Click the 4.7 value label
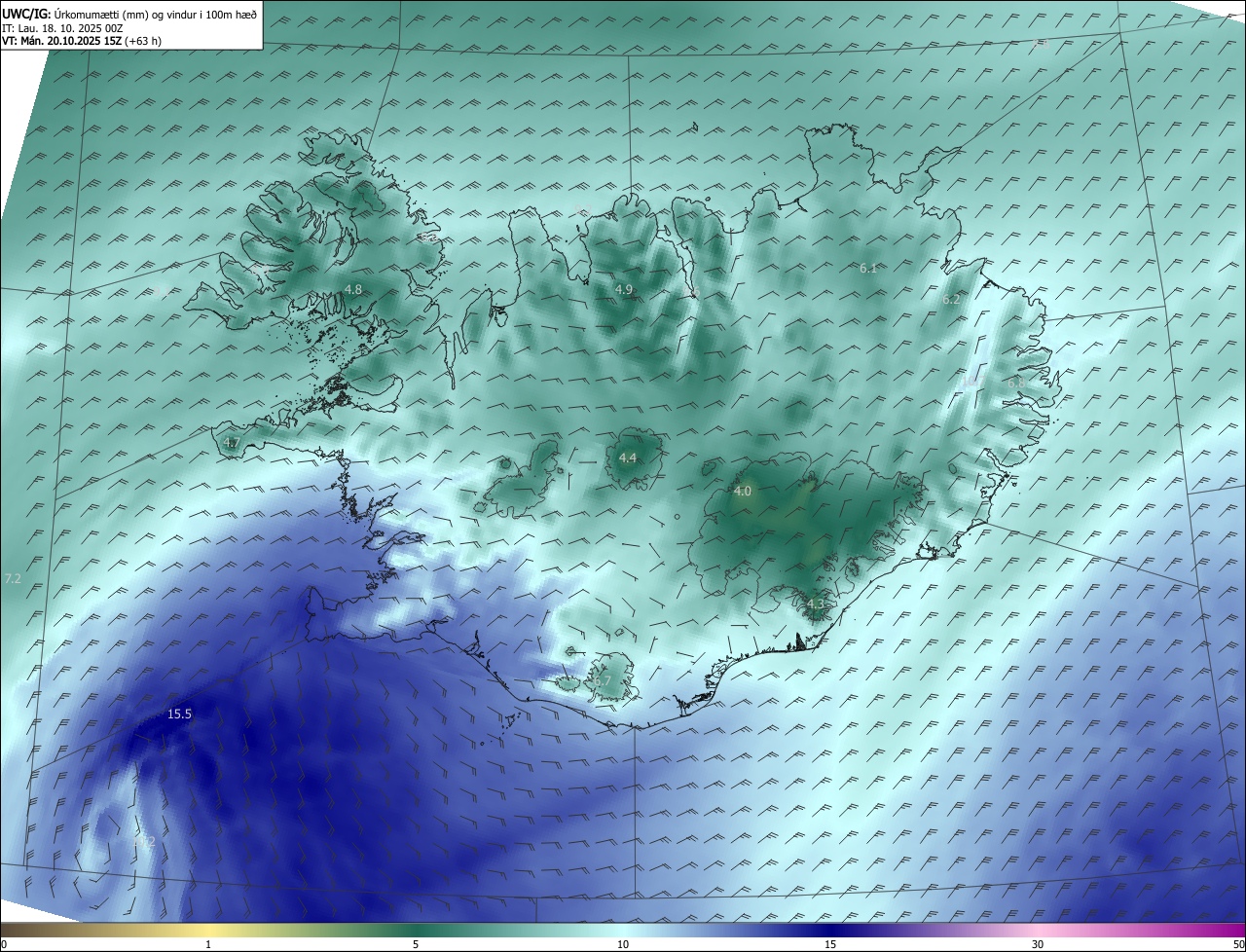 click(x=232, y=442)
